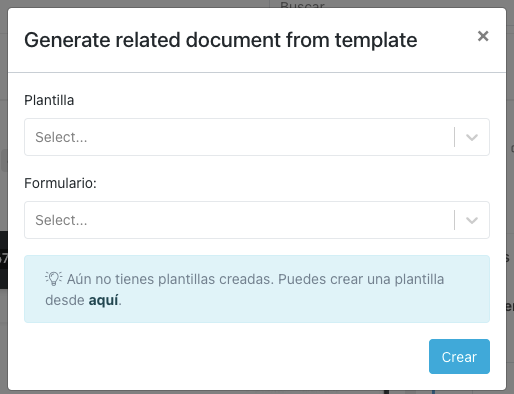Click the 'Aún no tienes plantillas creadas' message
514x394 pixels.
(x=245, y=289)
